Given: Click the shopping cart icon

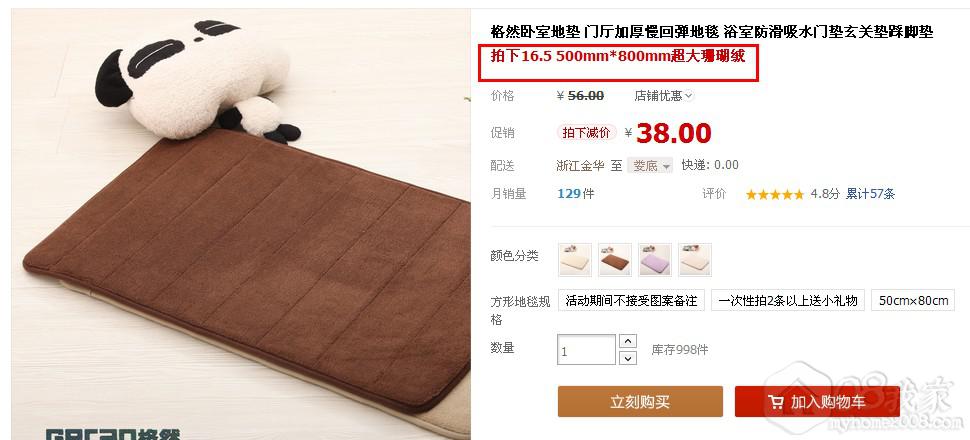Looking at the screenshot, I should click(x=776, y=402).
